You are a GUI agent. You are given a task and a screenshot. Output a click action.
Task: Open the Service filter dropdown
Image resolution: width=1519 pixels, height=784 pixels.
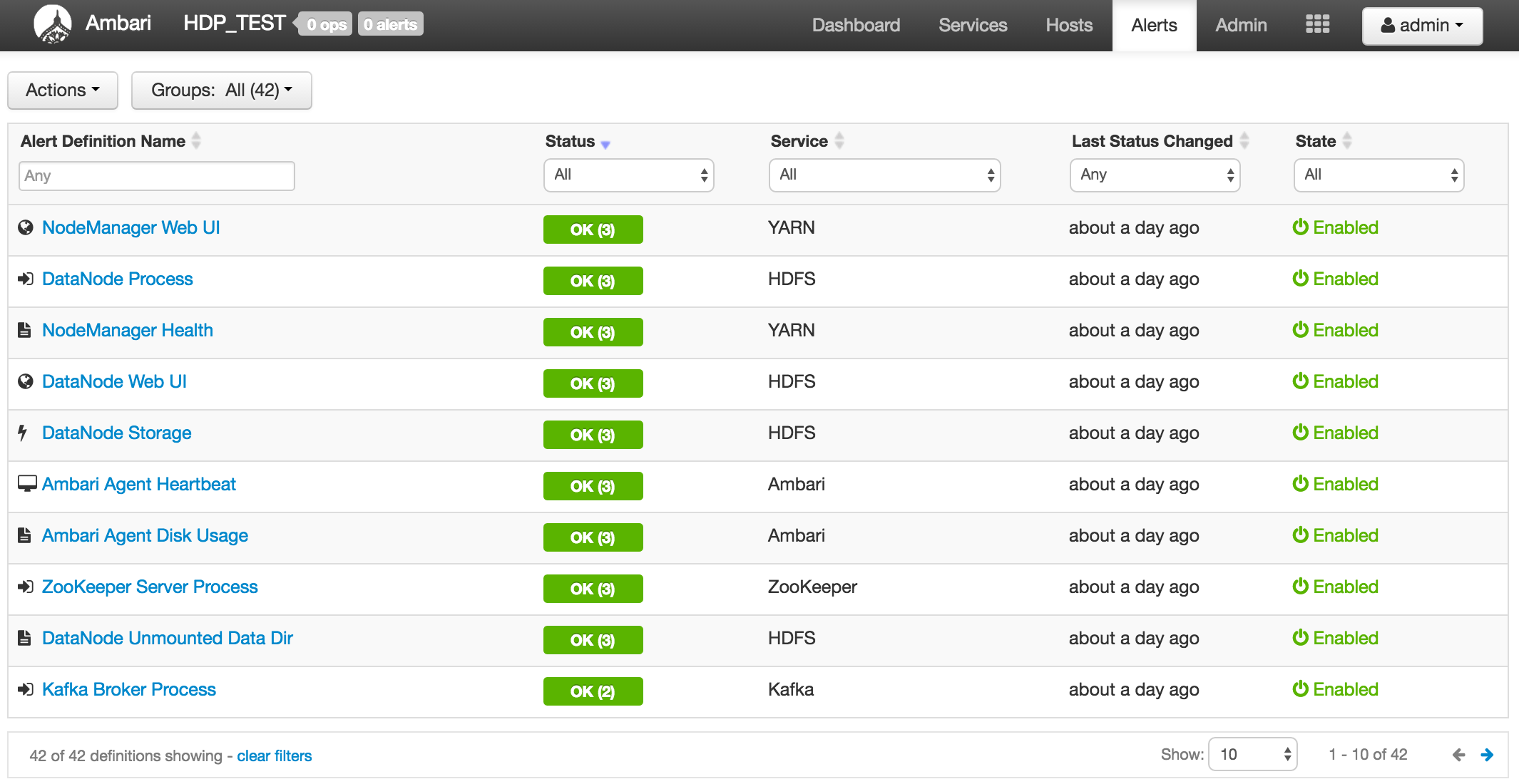pos(884,175)
